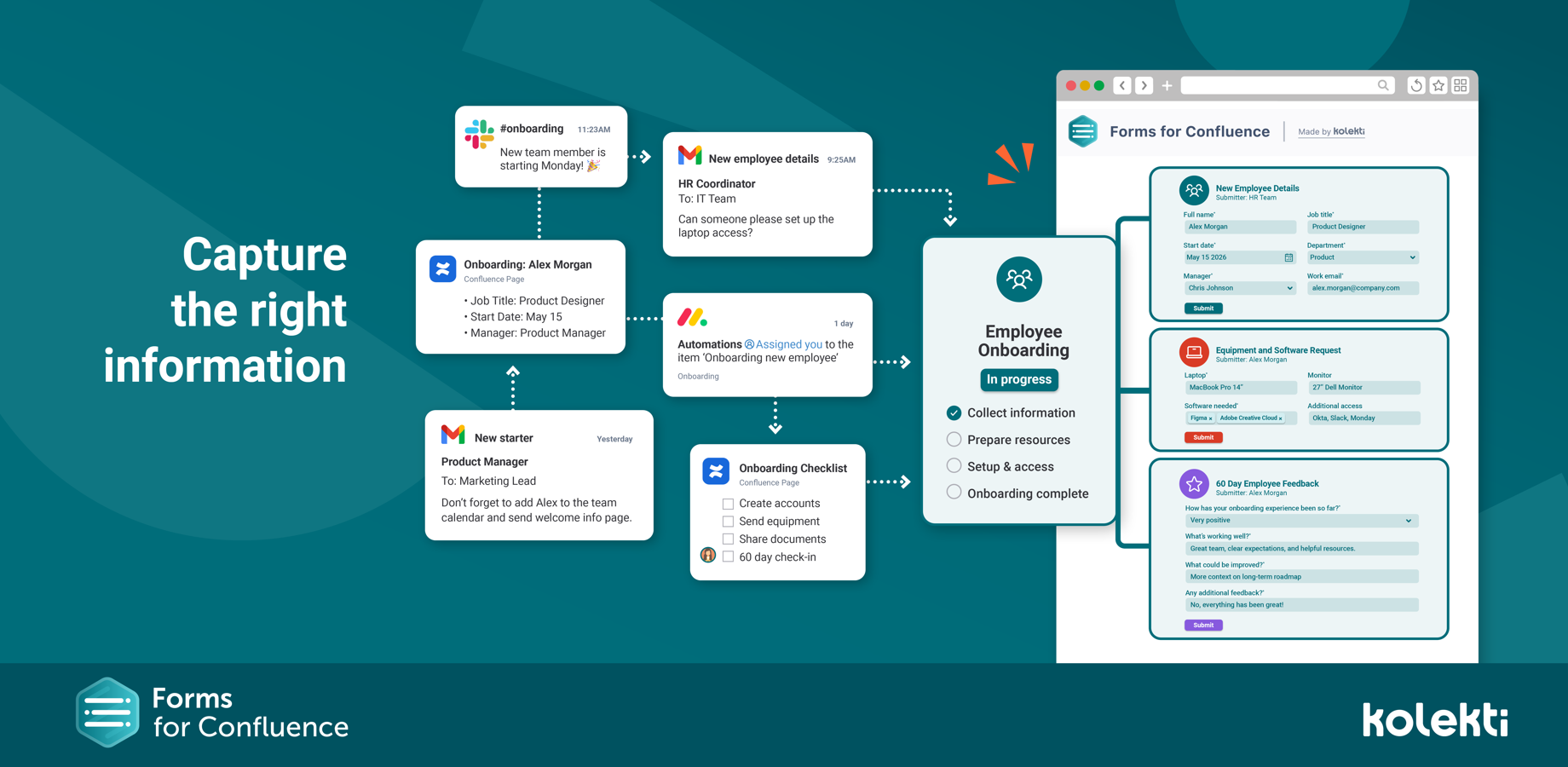Click the Laptop field MacBook Pro 14"
The width and height of the screenshot is (1568, 767).
pyautogui.click(x=1240, y=388)
